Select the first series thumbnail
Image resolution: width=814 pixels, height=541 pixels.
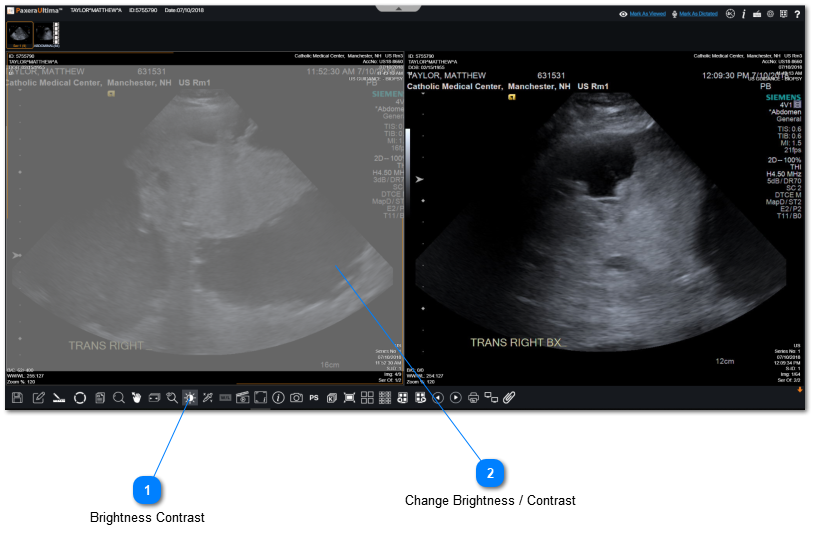20,35
